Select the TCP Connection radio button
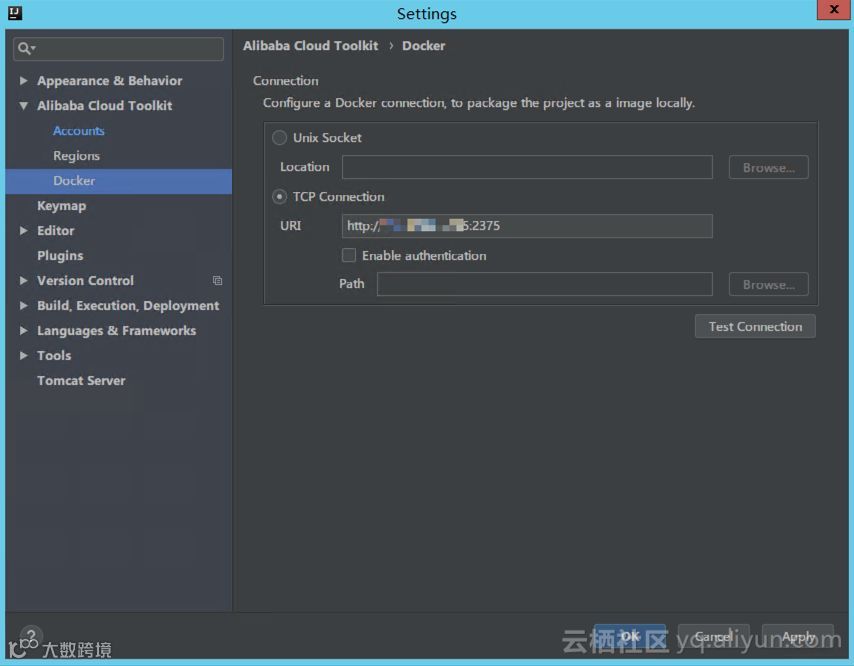854x666 pixels. tap(279, 197)
